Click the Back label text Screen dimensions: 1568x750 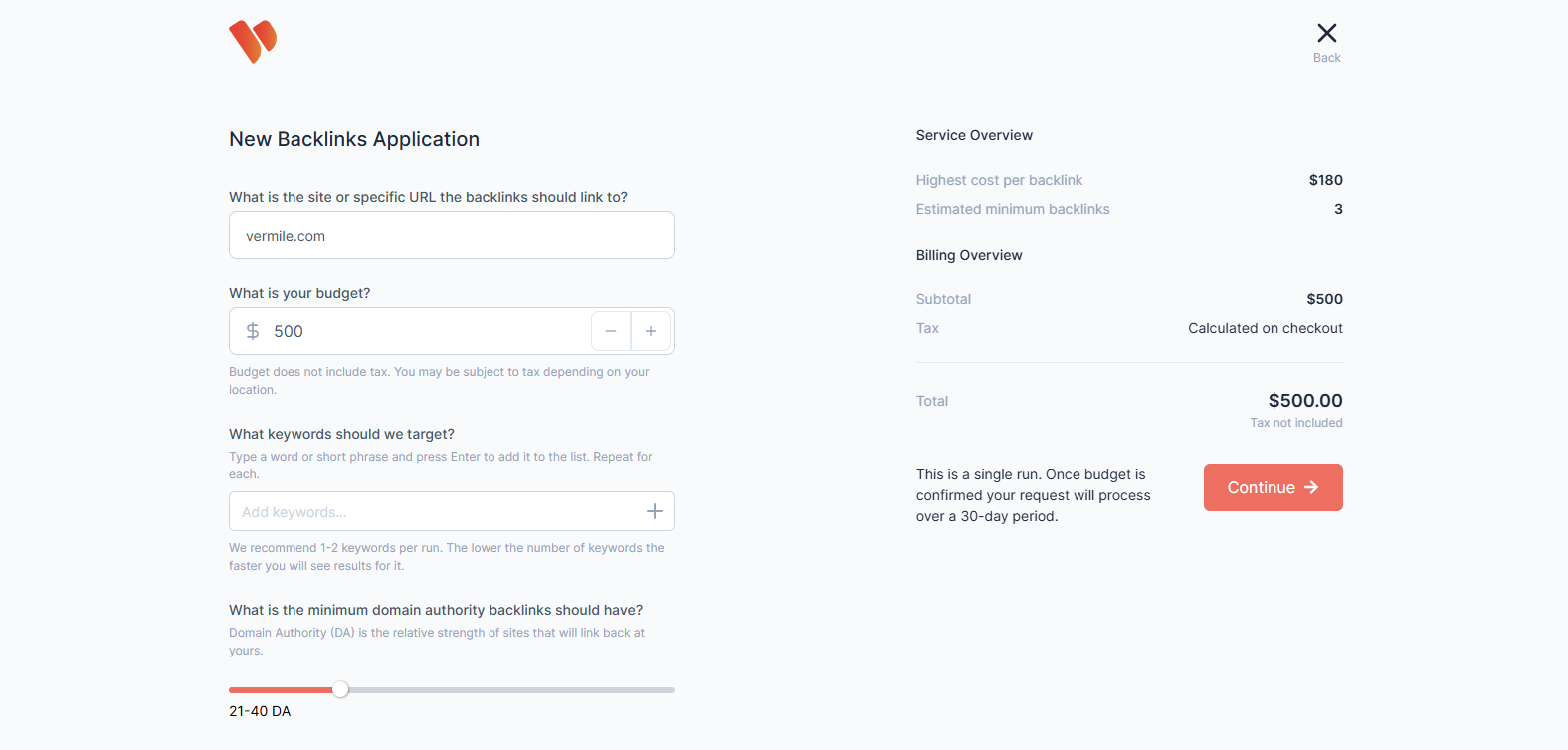(x=1326, y=58)
